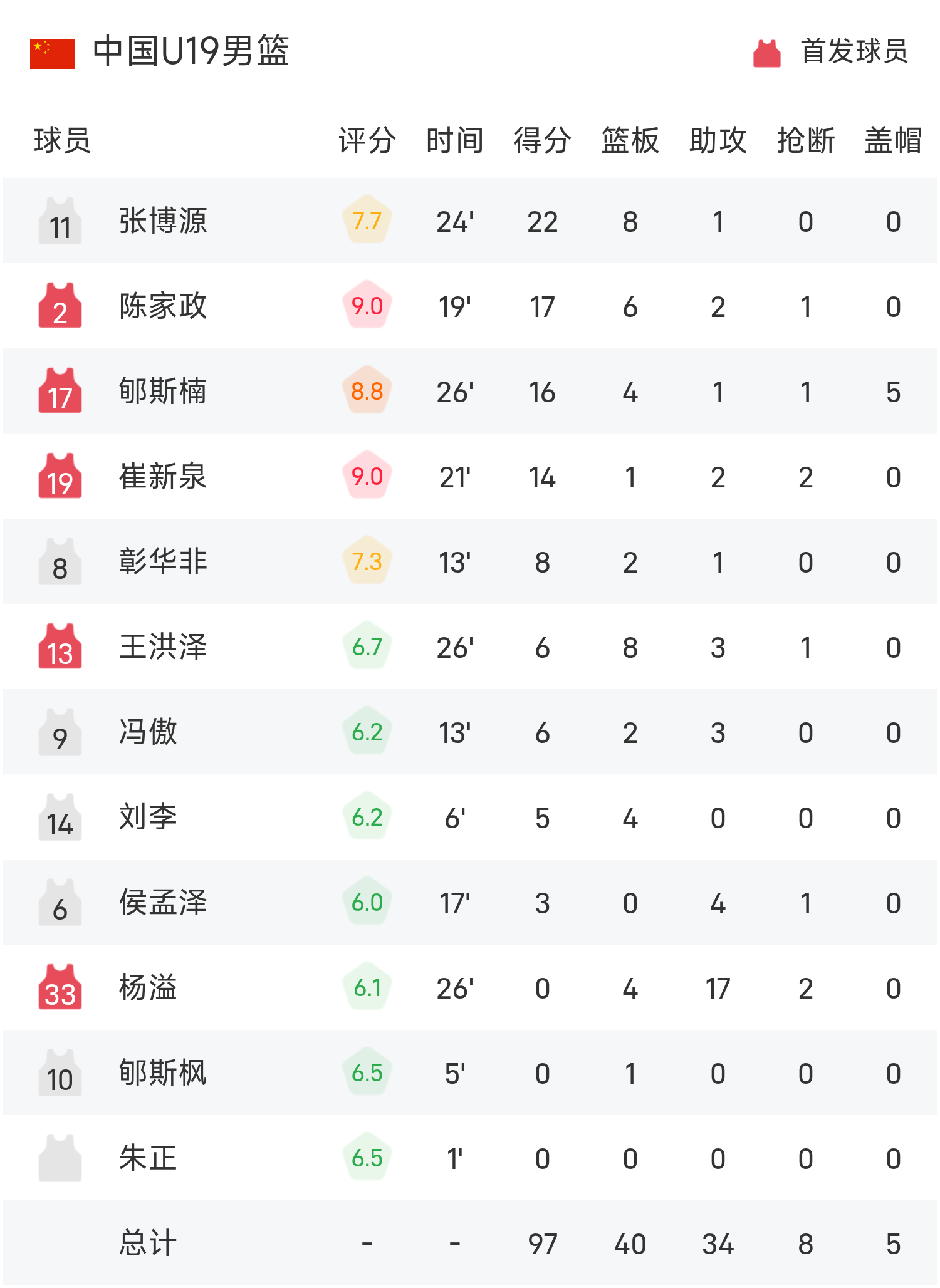Click the red starter jersey icon beside 首发球员
The width and height of the screenshot is (940, 1288).
click(766, 53)
